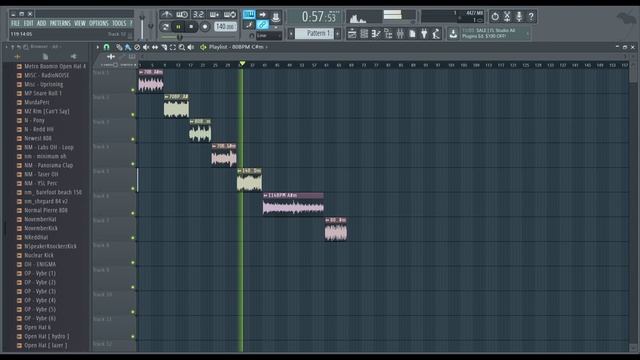This screenshot has width=640, height=360.
Task: Select the audio clip on Track 7
Action: pos(336,229)
